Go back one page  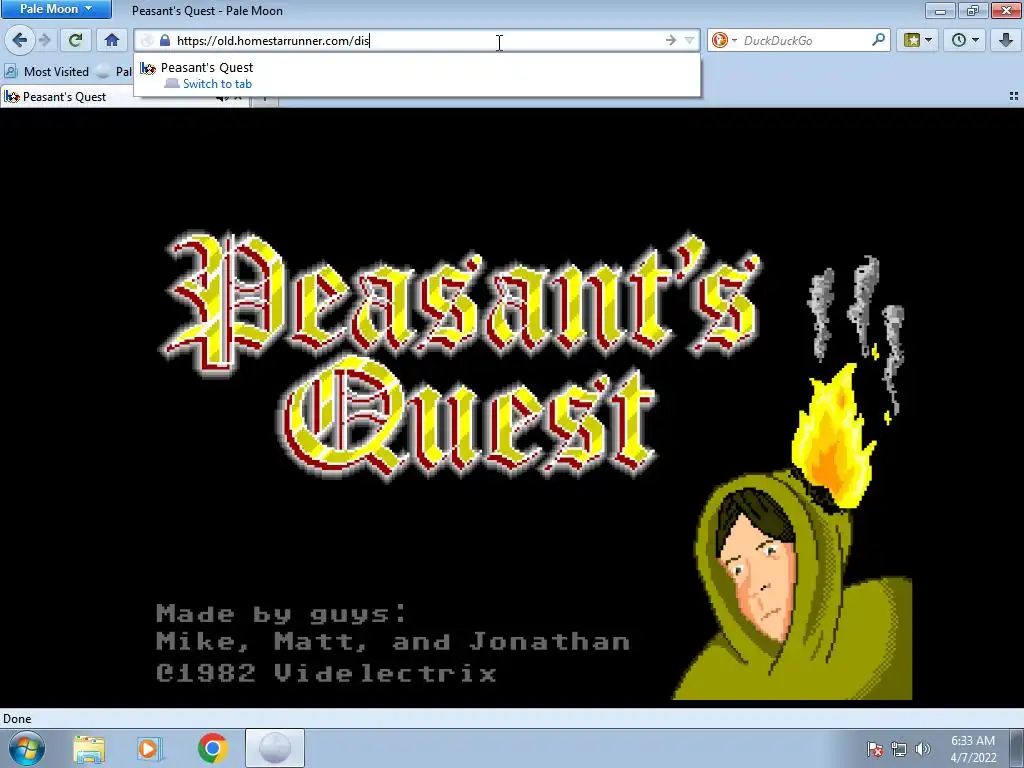coord(20,40)
